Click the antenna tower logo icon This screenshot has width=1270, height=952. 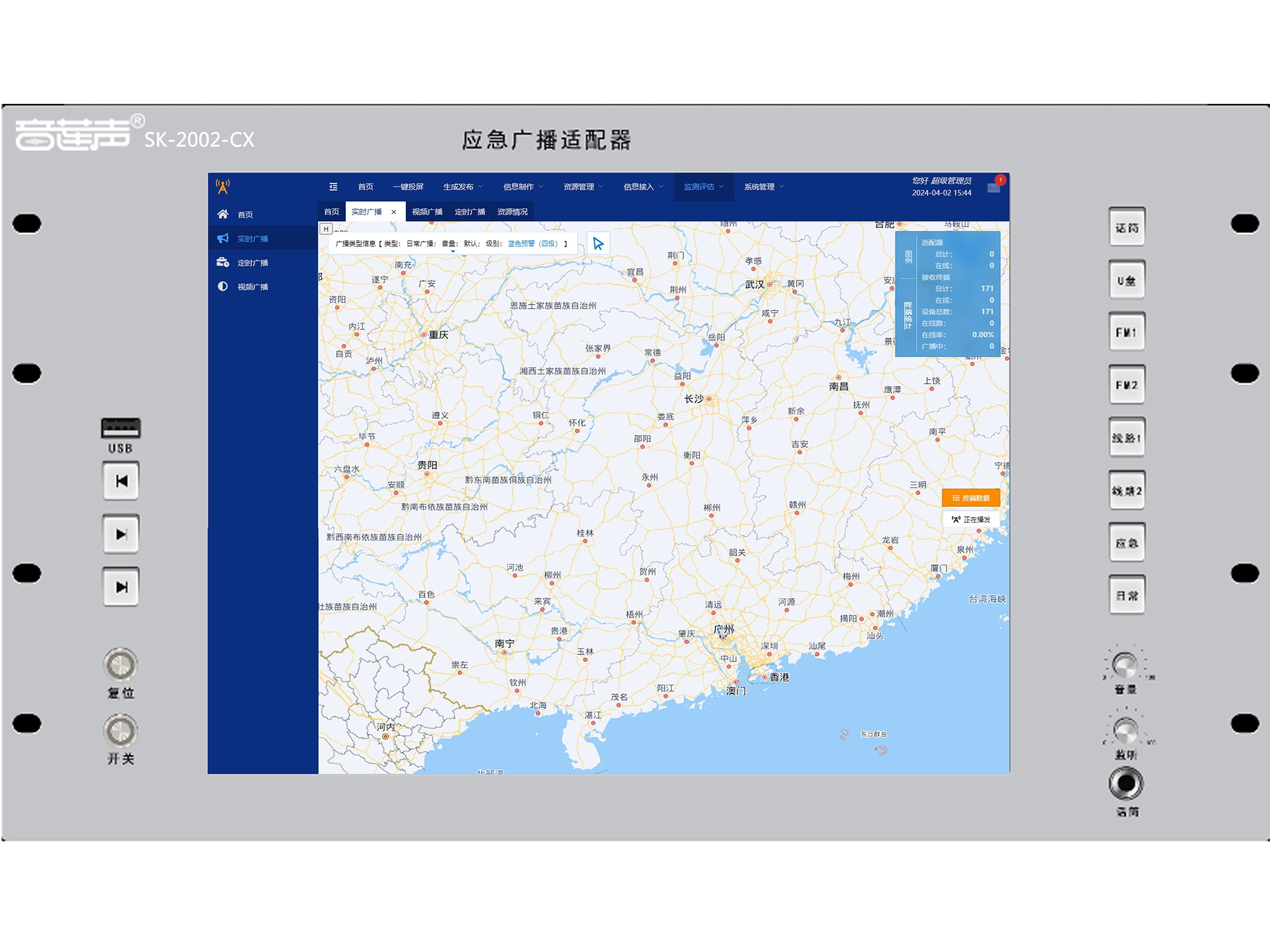pyautogui.click(x=223, y=186)
